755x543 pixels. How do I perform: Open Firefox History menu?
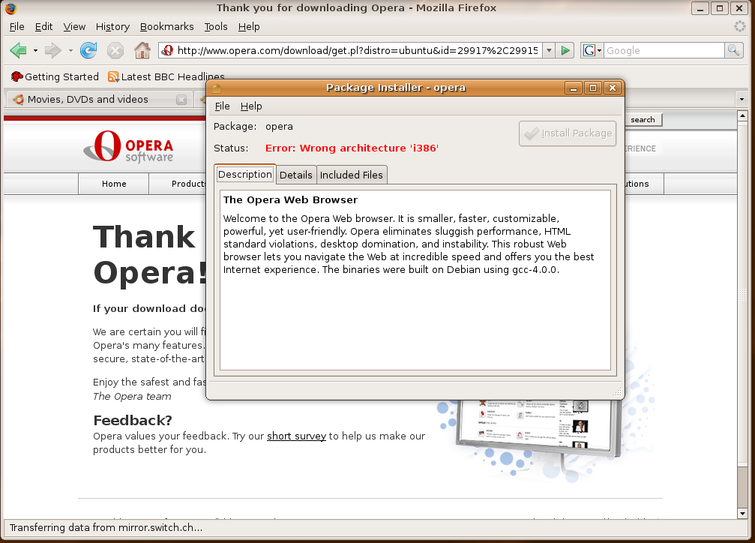(x=113, y=26)
